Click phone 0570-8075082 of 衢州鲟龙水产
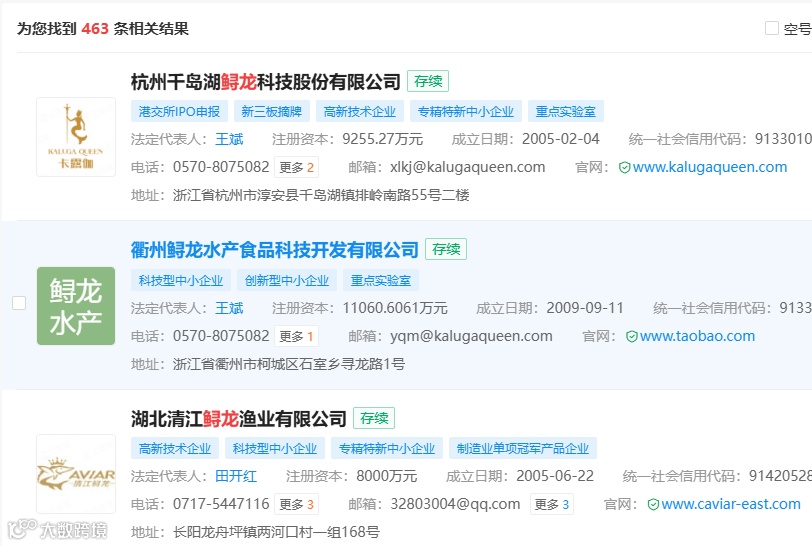 pos(221,336)
